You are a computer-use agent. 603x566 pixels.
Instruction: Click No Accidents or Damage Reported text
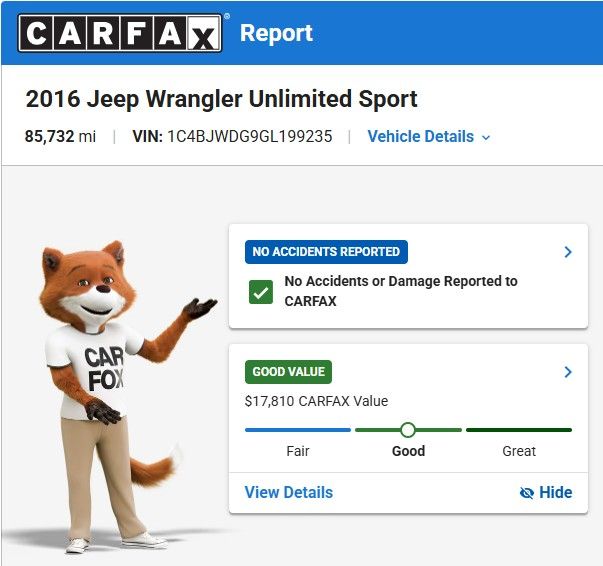coord(401,291)
